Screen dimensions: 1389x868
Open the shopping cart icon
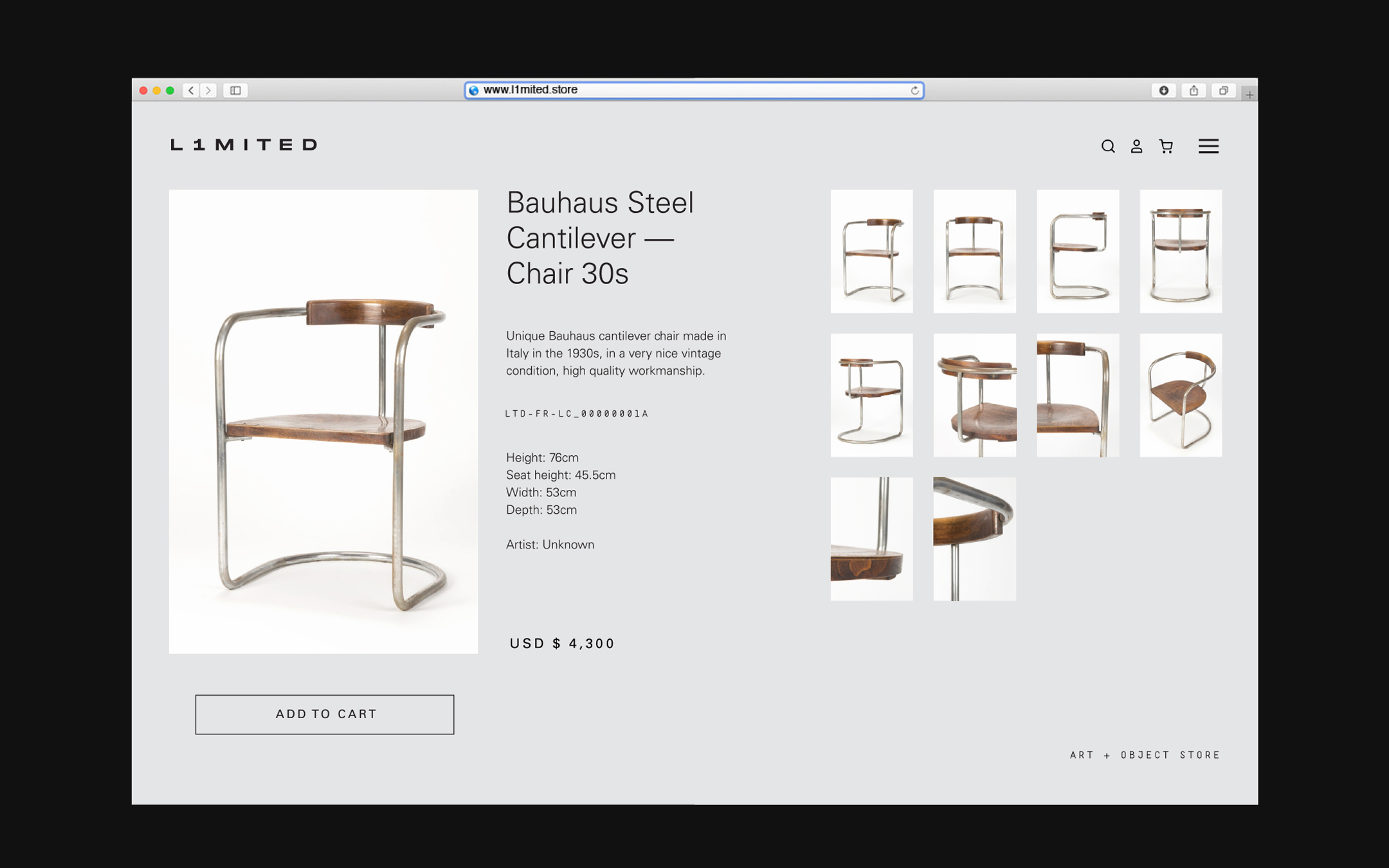tap(1166, 147)
